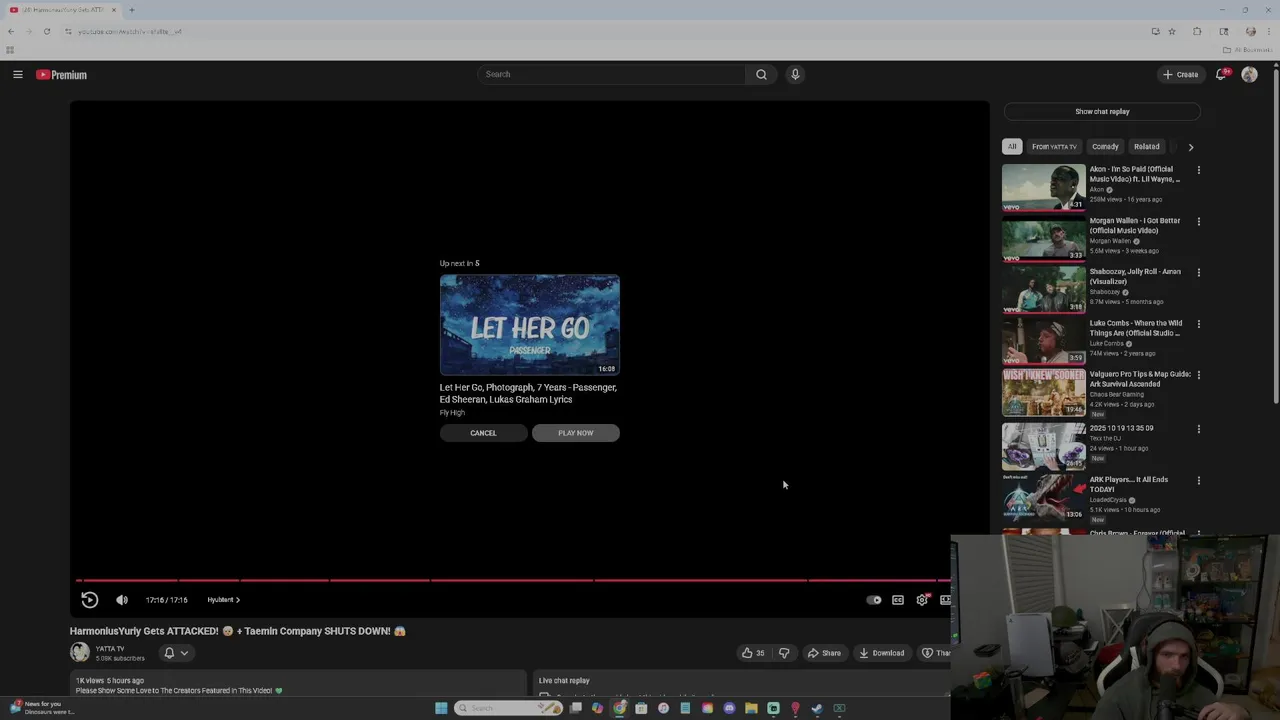1280x720 pixels.
Task: Click the video progress bar
Action: [x=512, y=580]
